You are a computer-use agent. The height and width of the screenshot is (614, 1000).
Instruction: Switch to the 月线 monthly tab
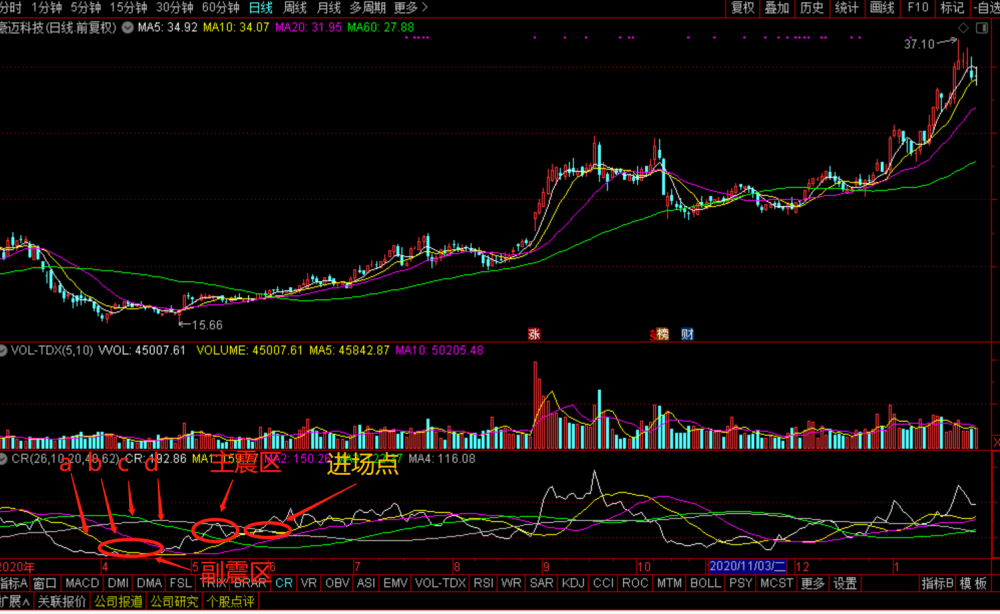[329, 8]
